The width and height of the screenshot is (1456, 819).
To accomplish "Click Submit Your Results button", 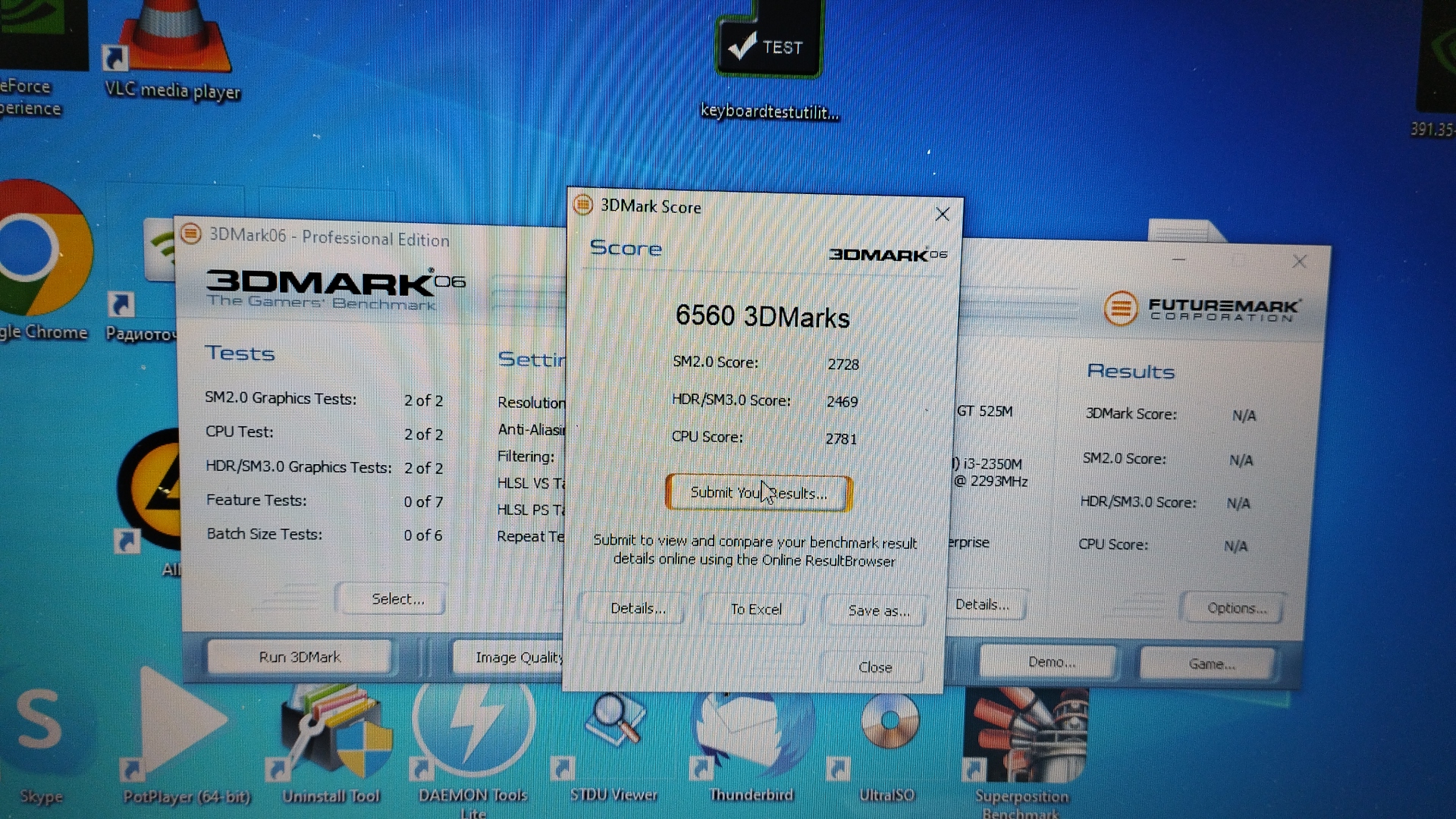I will [x=758, y=493].
